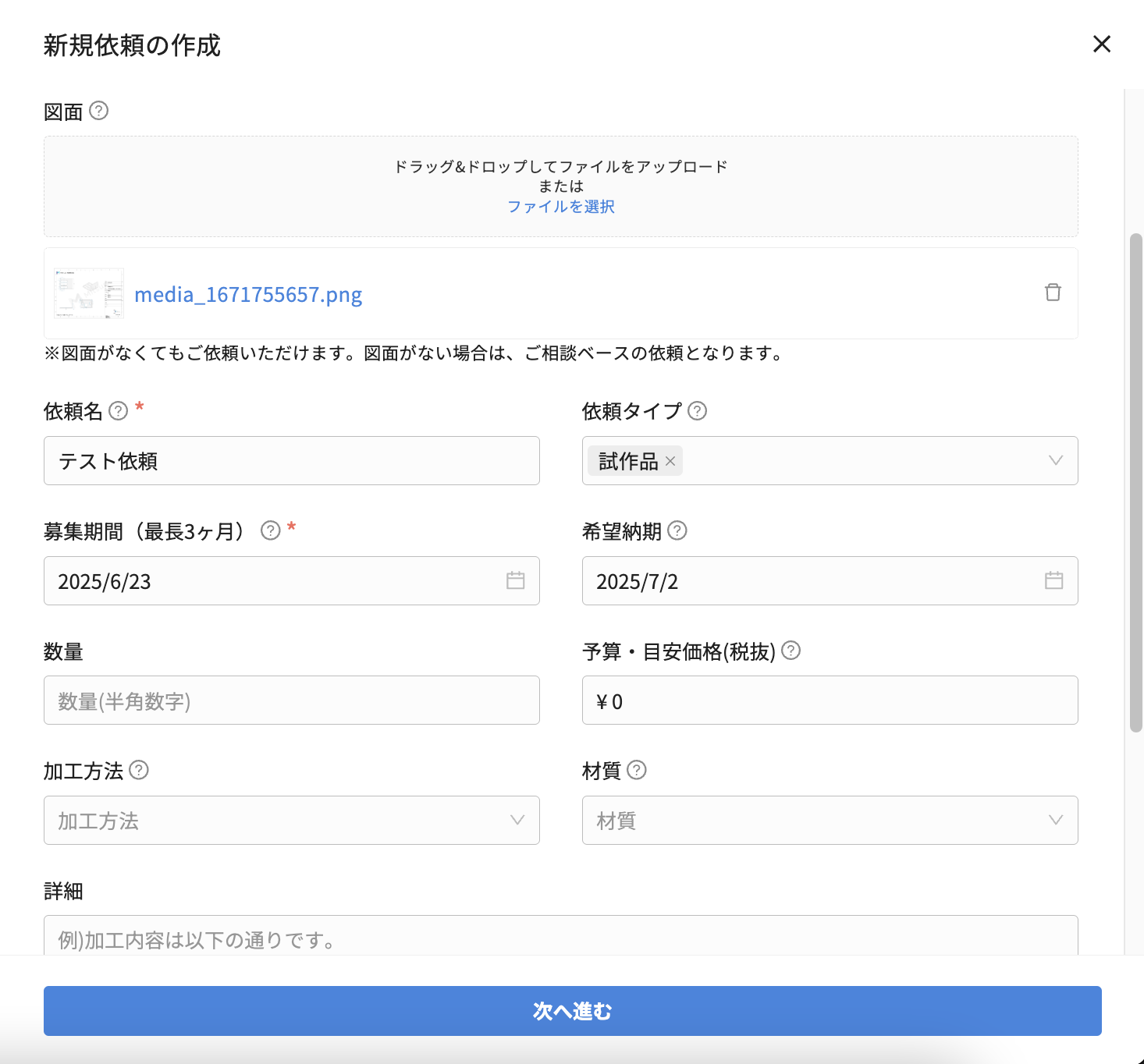Click ファイルを選択 upload link

[561, 207]
